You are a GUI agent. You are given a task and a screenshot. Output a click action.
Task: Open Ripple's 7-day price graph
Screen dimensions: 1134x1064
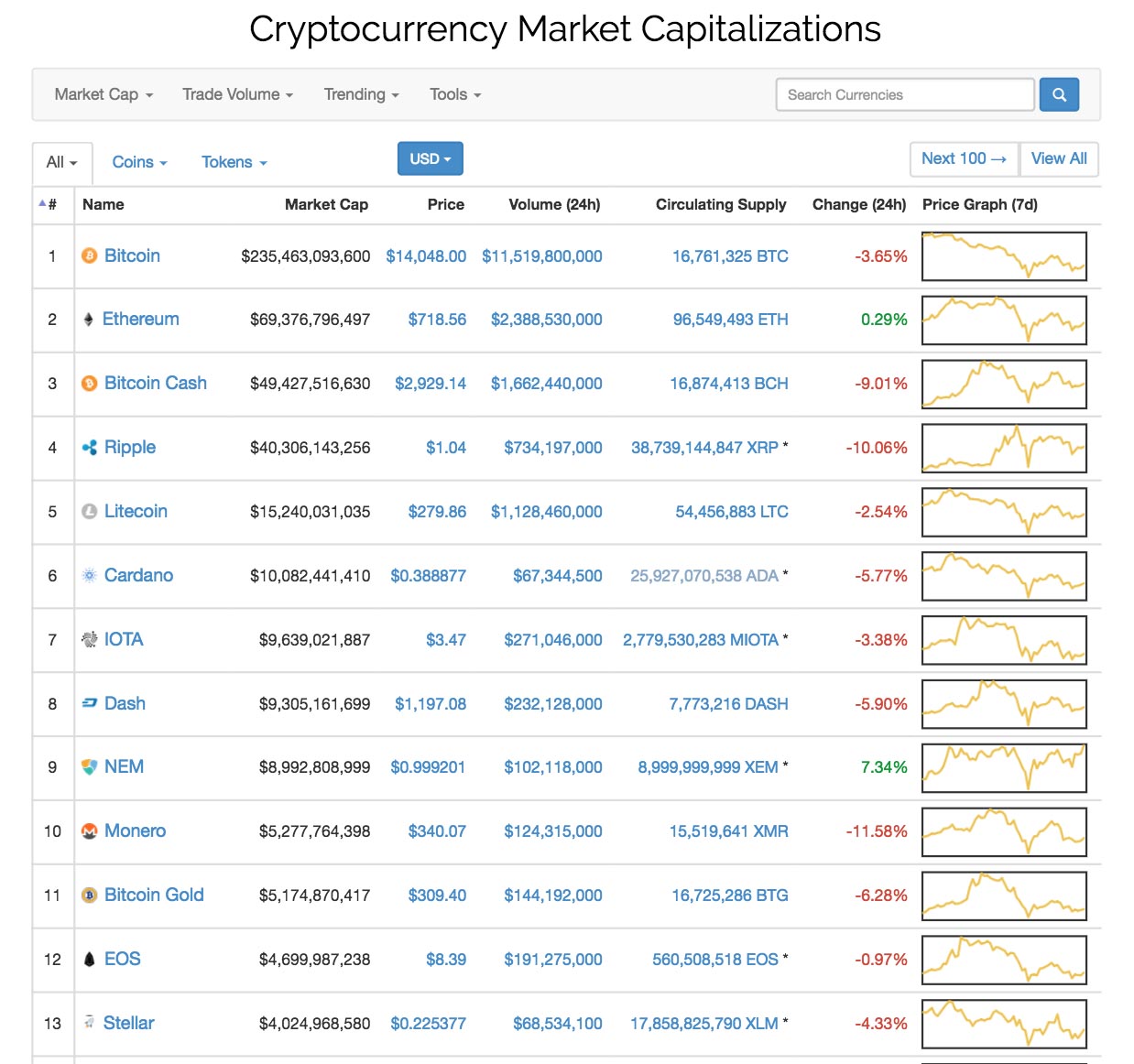pyautogui.click(x=1004, y=448)
